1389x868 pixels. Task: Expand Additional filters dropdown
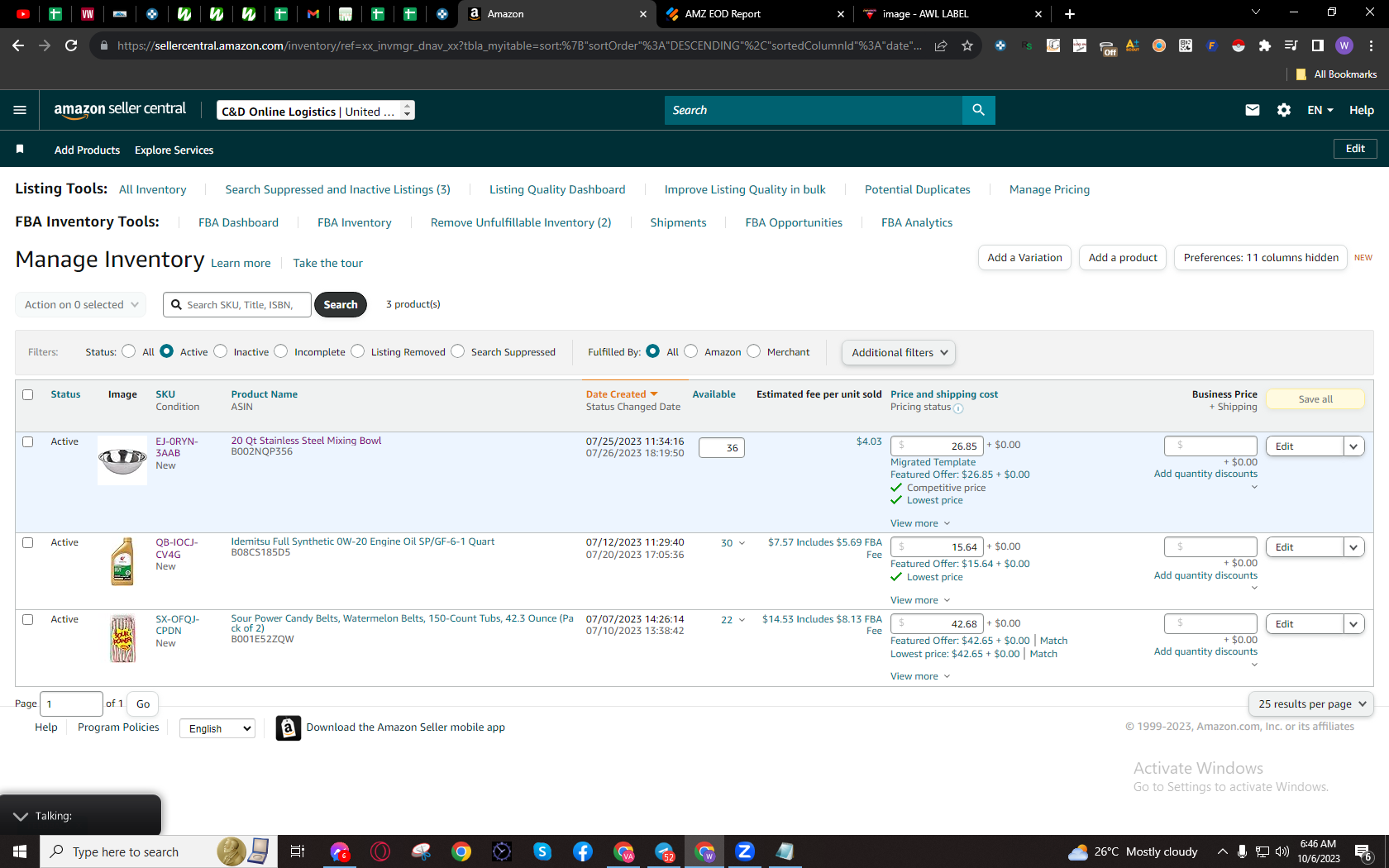click(899, 352)
